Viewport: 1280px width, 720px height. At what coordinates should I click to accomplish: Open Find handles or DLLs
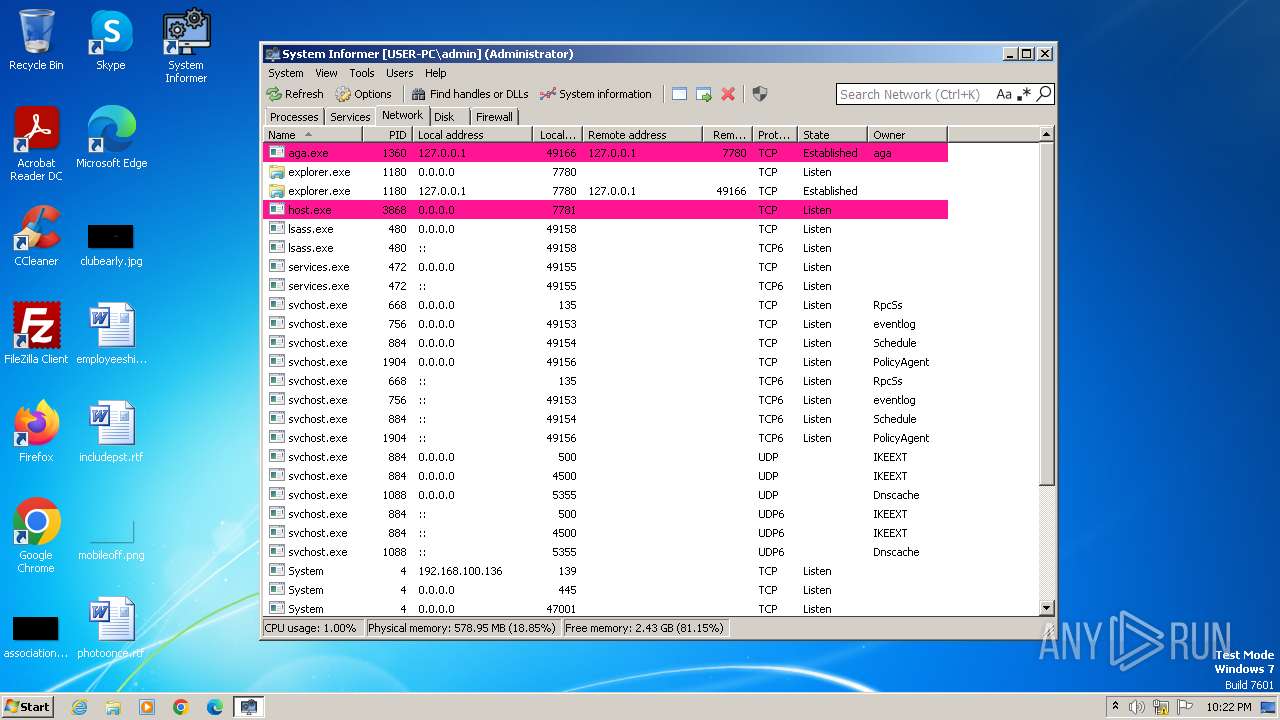point(470,94)
